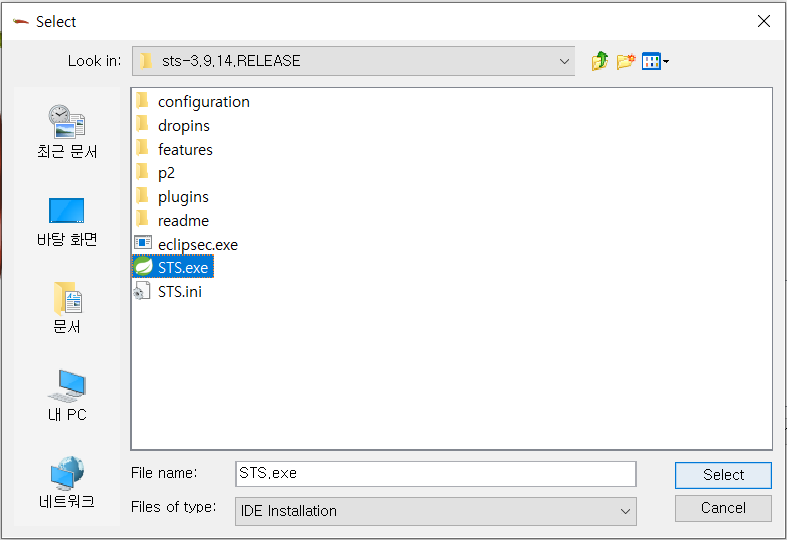Select the features folder icon
The height and width of the screenshot is (540, 787).
pos(143,149)
